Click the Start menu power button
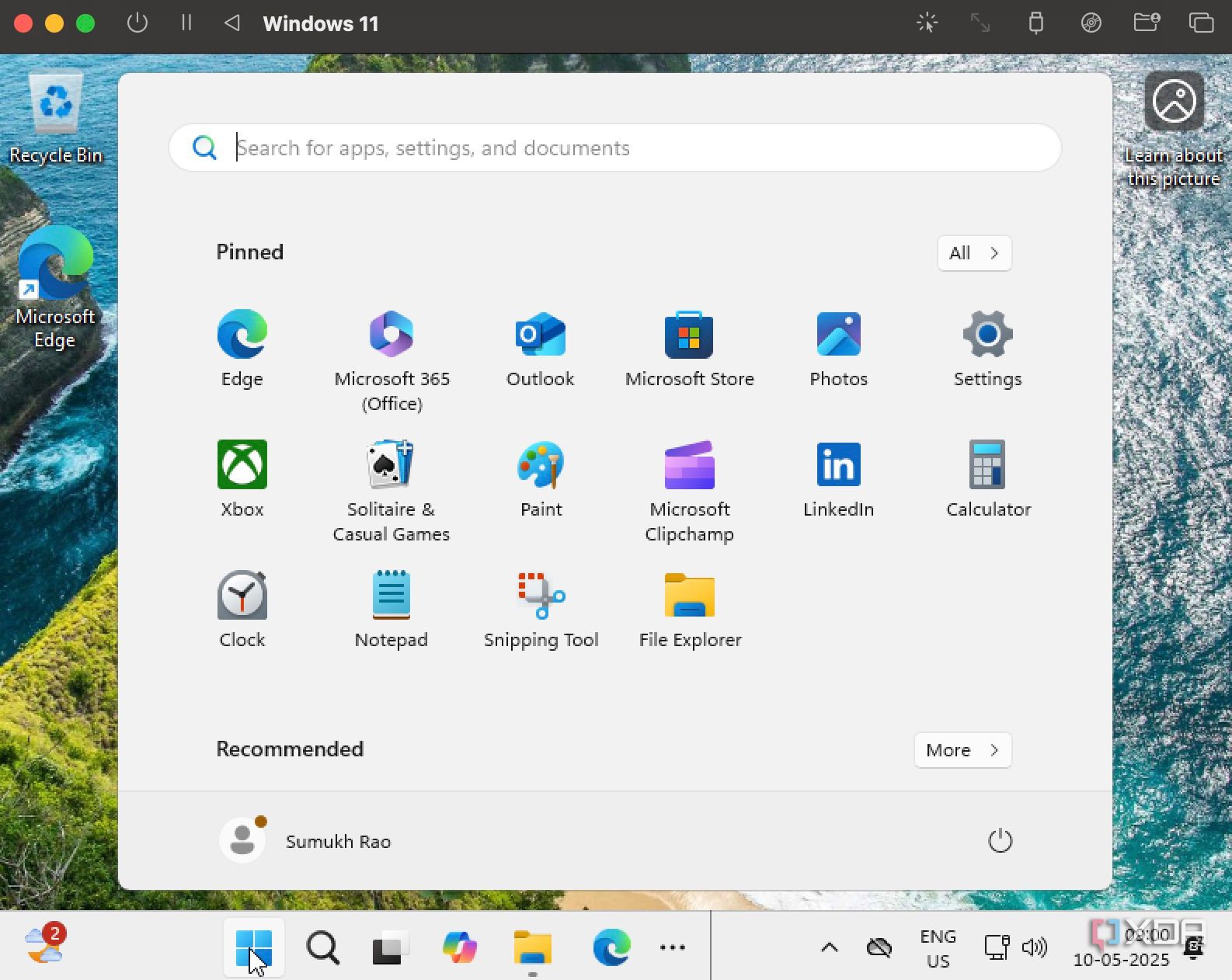This screenshot has width=1232, height=980. (x=1000, y=841)
